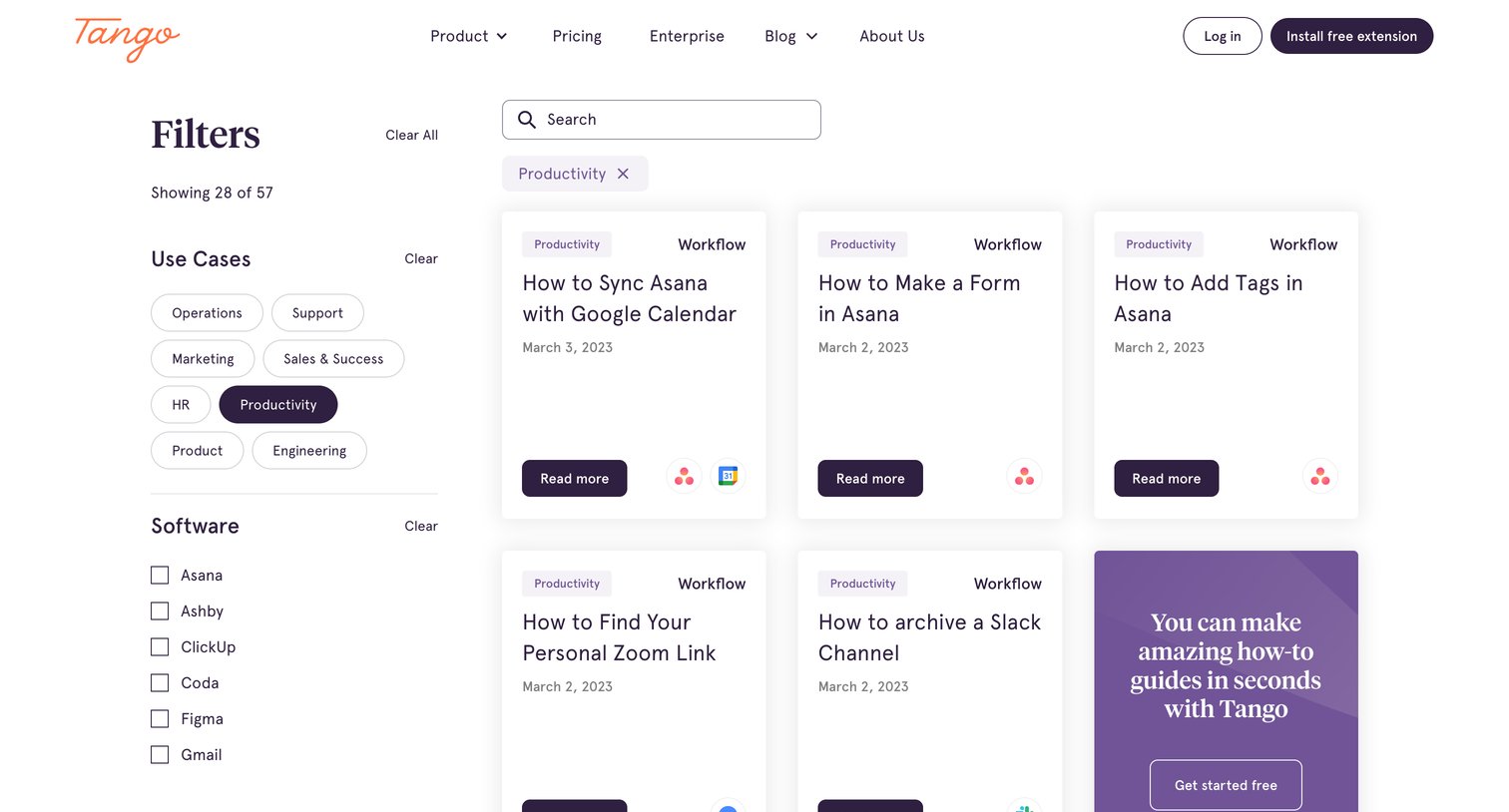Viewport: 1509px width, 812px height.
Task: Clear the Use Cases filters
Action: 421,258
